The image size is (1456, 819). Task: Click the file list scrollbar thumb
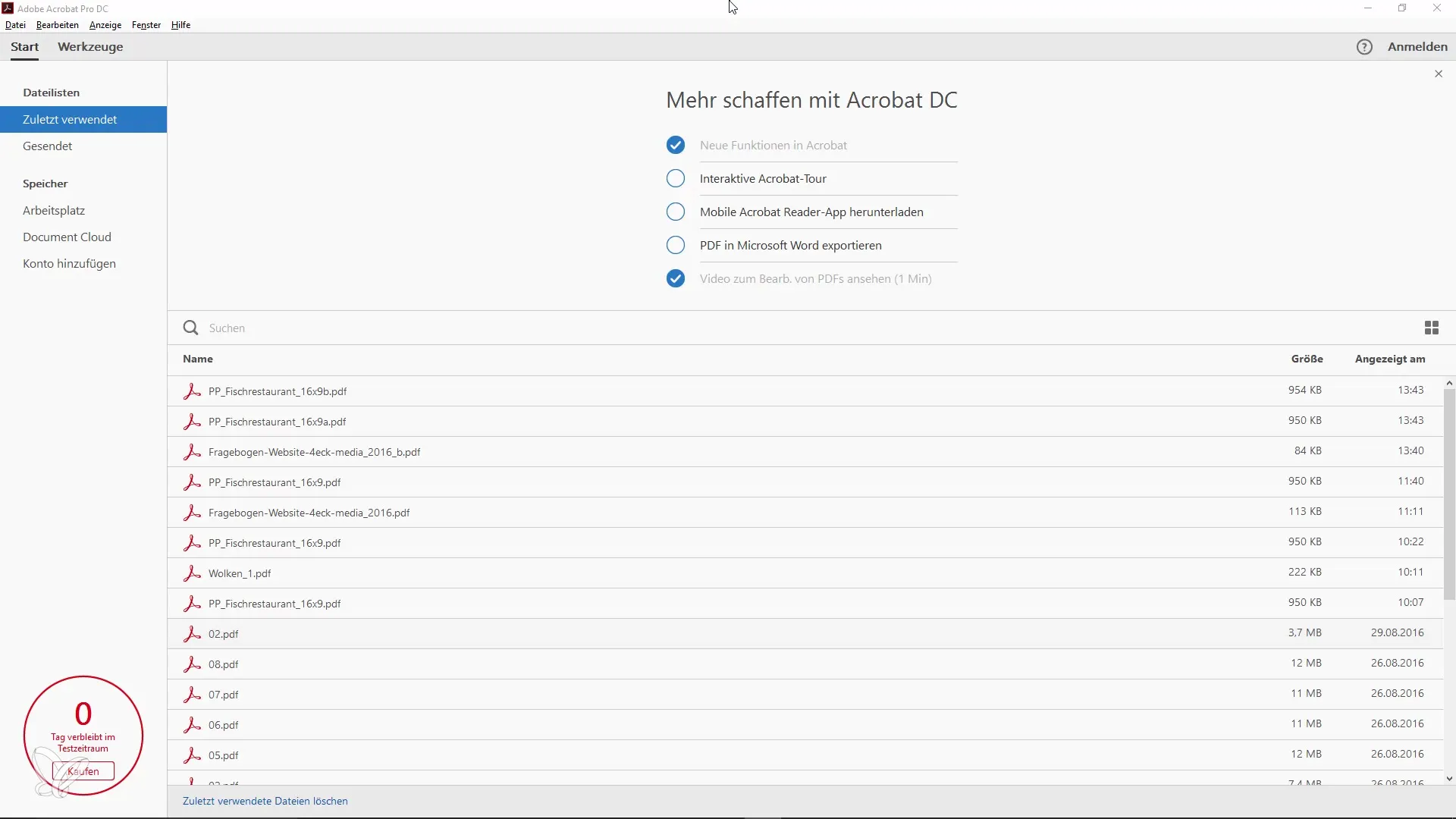(1449, 494)
